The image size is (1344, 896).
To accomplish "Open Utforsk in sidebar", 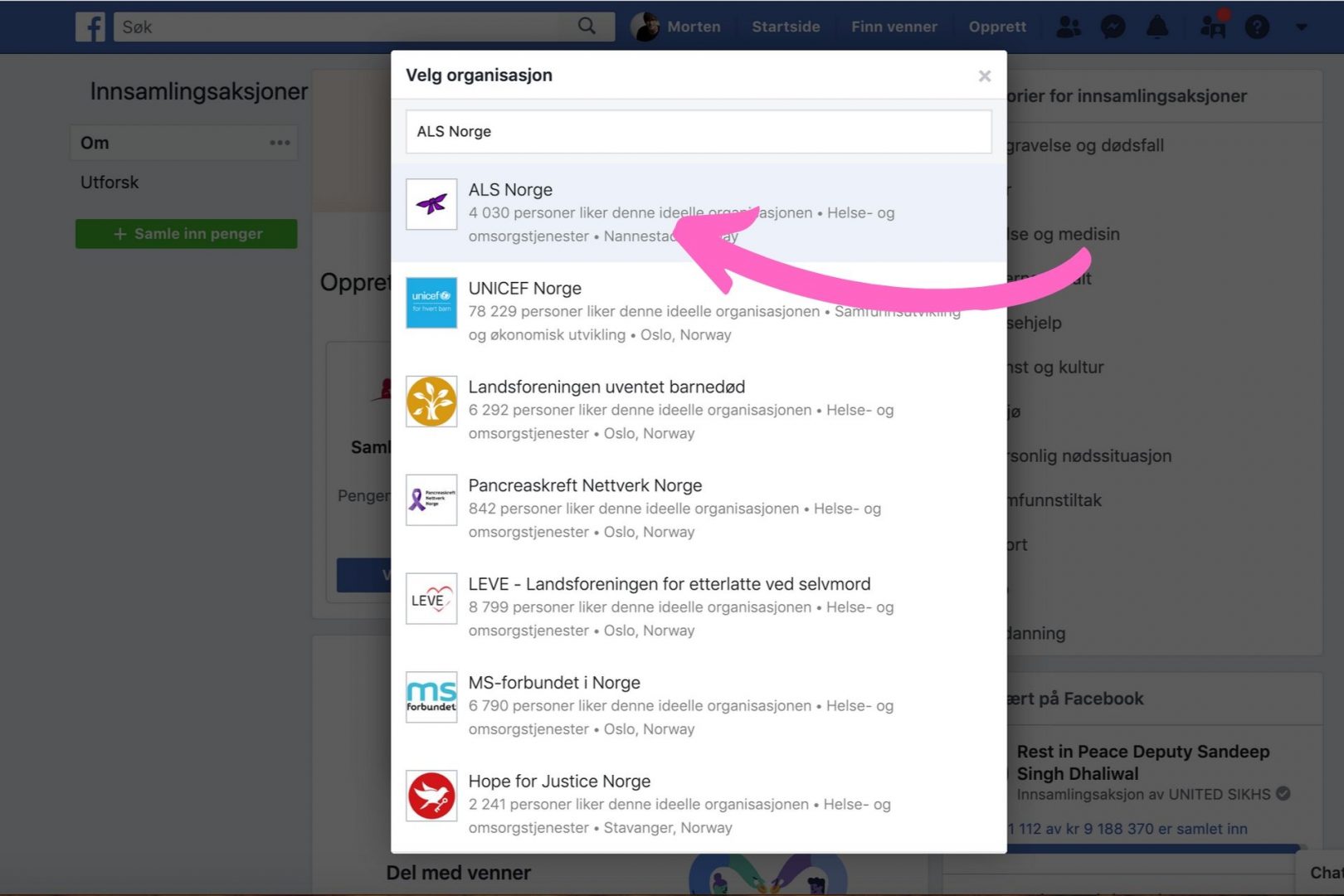I will pos(110,183).
